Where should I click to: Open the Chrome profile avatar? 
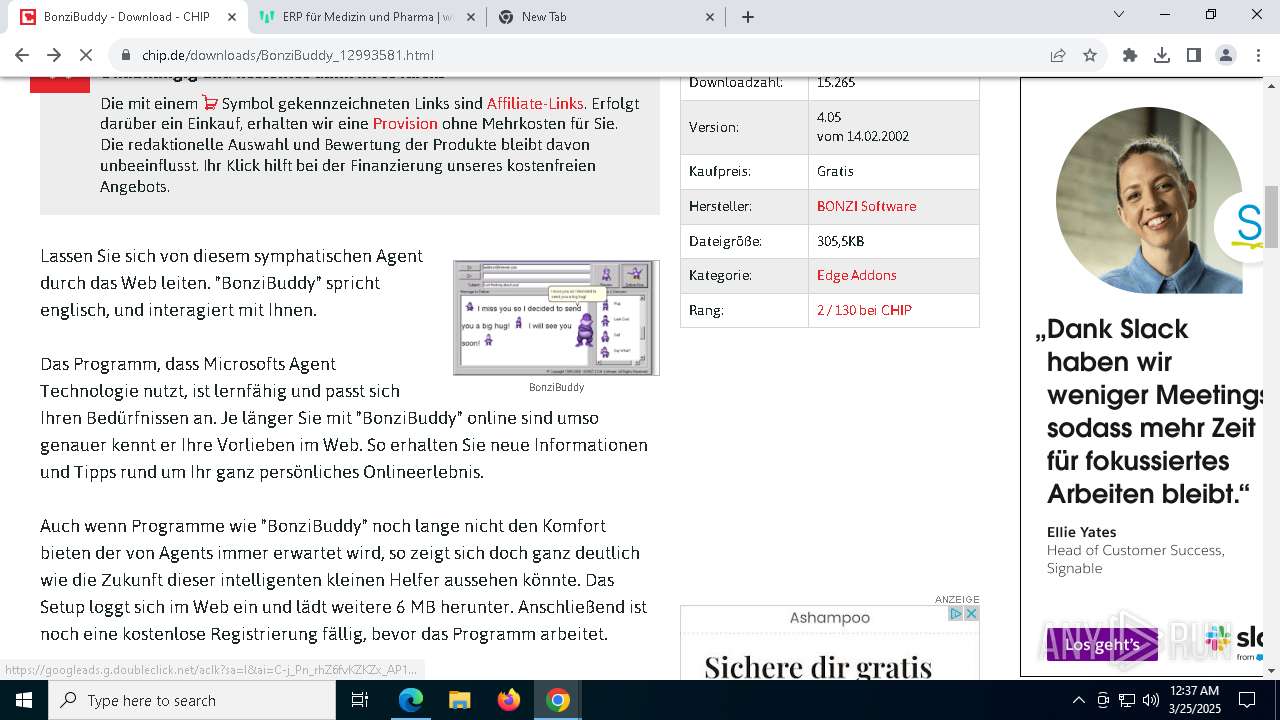[x=1226, y=55]
